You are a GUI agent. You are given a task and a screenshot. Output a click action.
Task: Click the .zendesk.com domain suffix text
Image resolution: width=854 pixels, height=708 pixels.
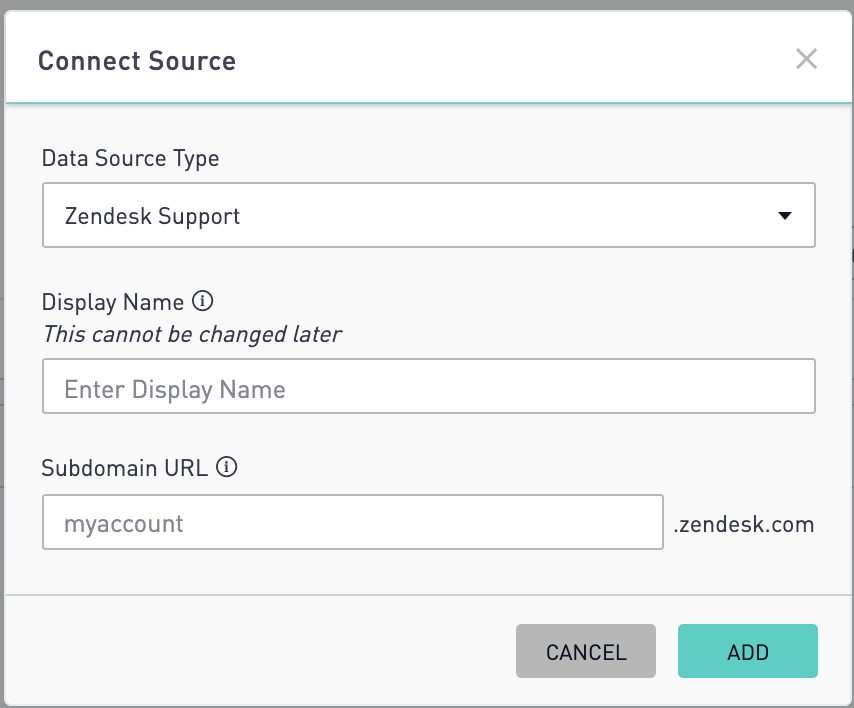744,524
